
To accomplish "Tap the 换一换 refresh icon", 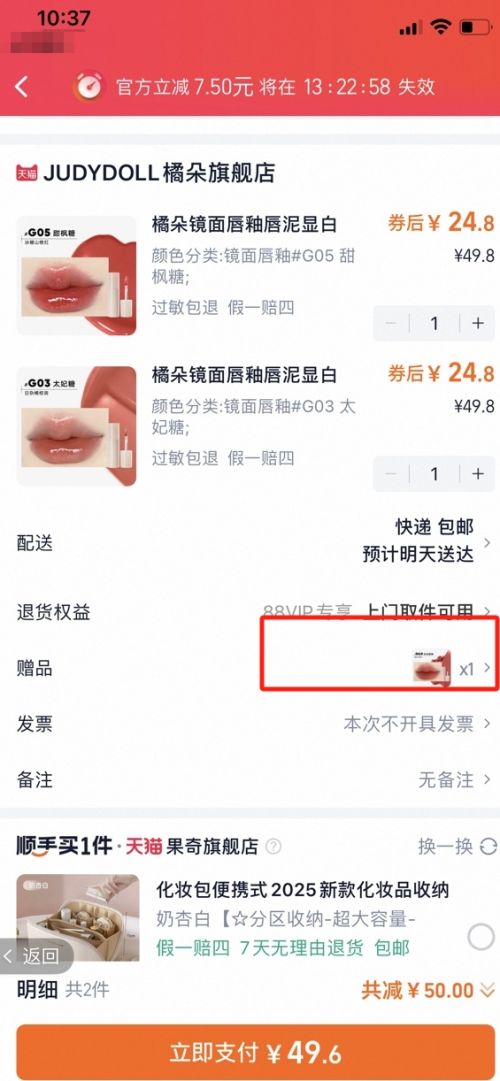I will coord(488,846).
